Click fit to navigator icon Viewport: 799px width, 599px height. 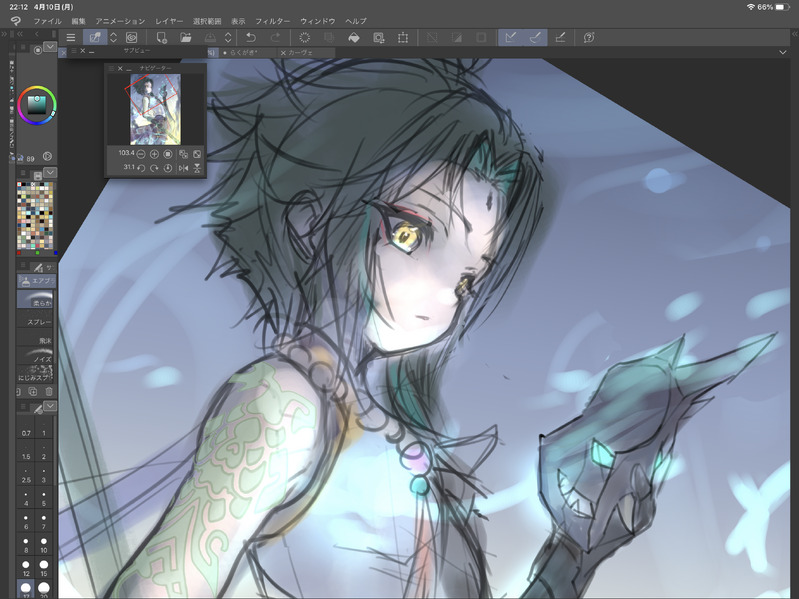[183, 154]
